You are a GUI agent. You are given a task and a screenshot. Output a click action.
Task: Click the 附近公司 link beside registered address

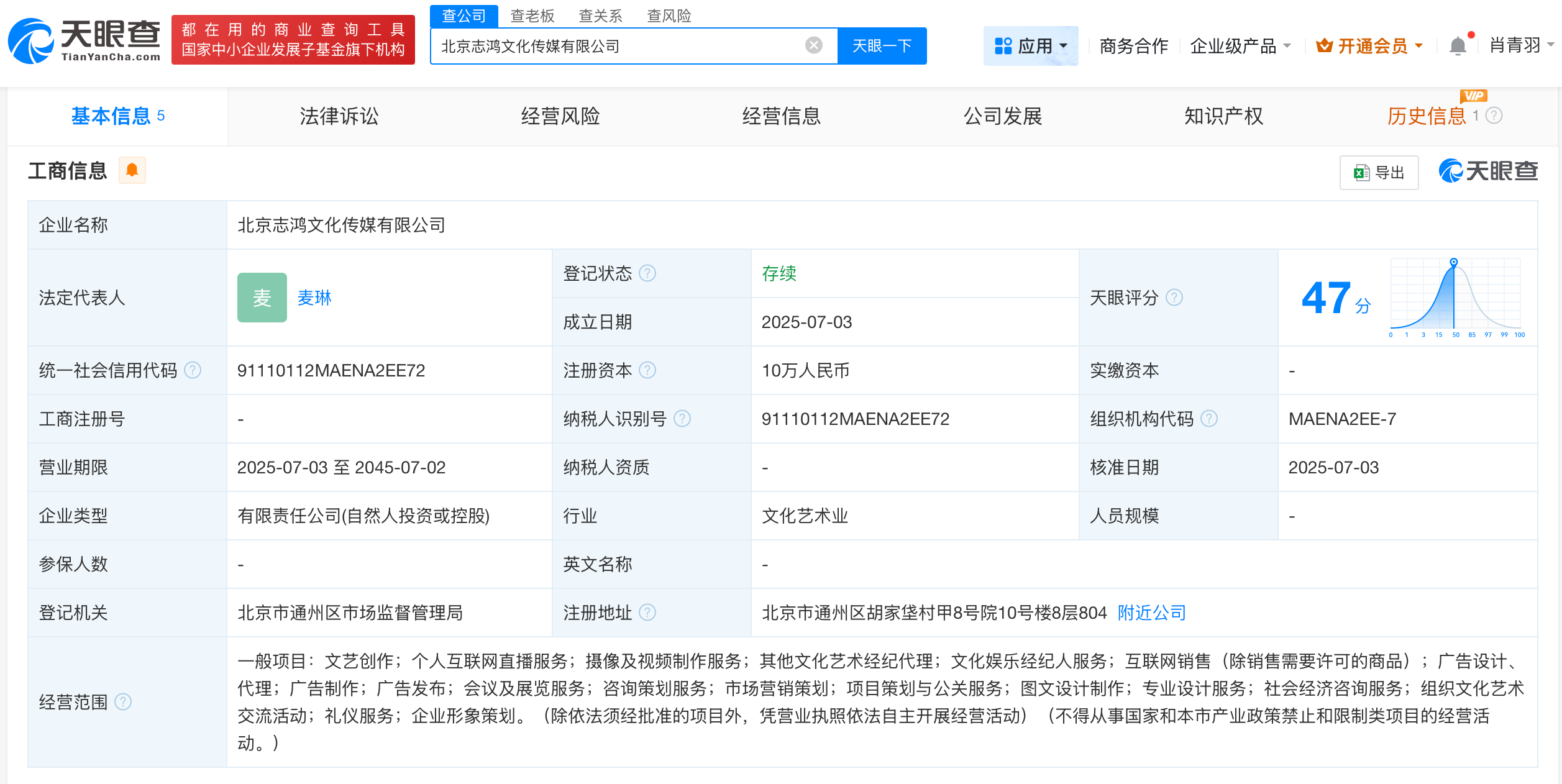tap(1152, 613)
